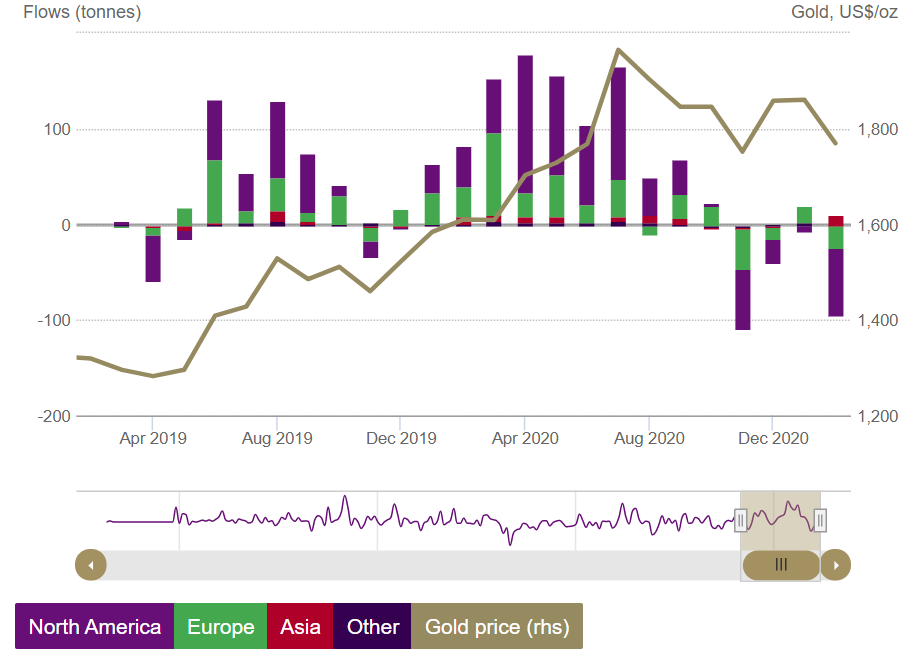The width and height of the screenshot is (920, 661).
Task: Click the gold price line's highest peak
Action: point(618,49)
